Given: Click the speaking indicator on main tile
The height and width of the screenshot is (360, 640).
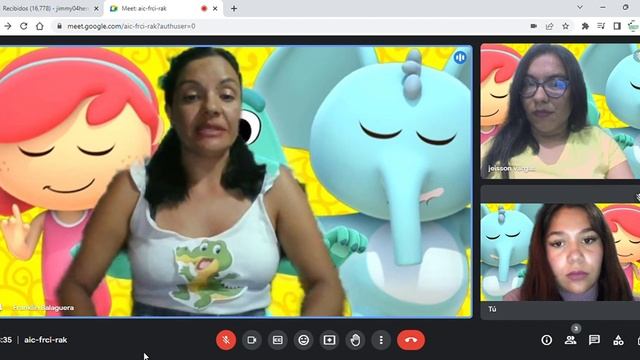Looking at the screenshot, I should pos(460,58).
